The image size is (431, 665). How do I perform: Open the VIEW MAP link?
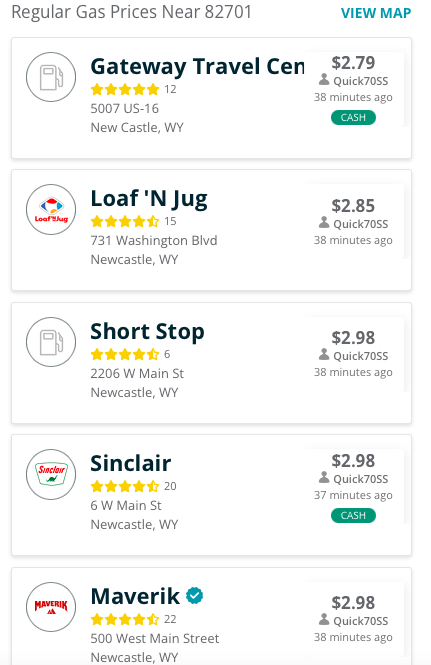[376, 13]
